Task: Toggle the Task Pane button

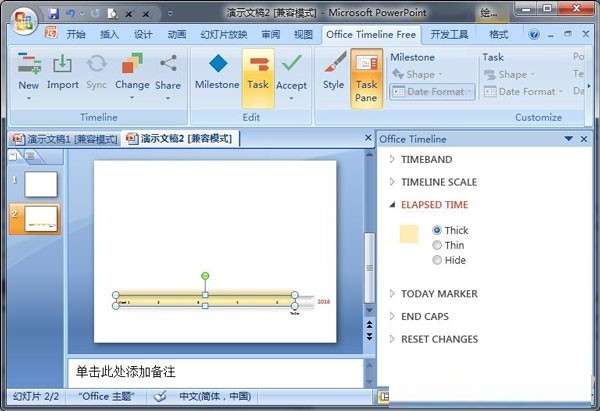Action: (x=367, y=78)
